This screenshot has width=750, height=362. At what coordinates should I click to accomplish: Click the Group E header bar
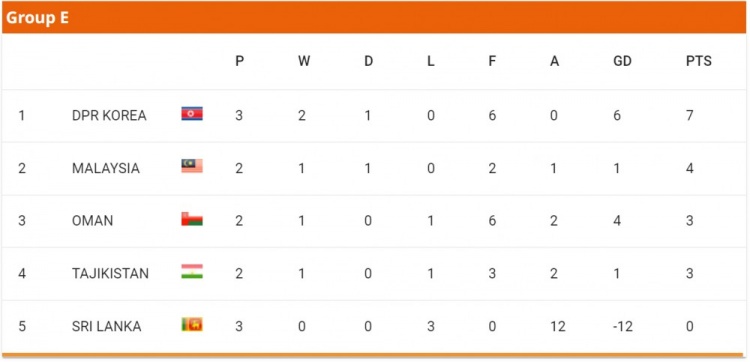point(374,18)
